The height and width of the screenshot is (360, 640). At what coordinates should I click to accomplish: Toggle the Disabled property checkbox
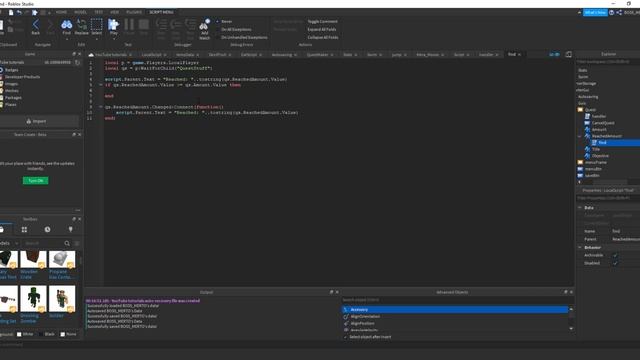pyautogui.click(x=615, y=263)
